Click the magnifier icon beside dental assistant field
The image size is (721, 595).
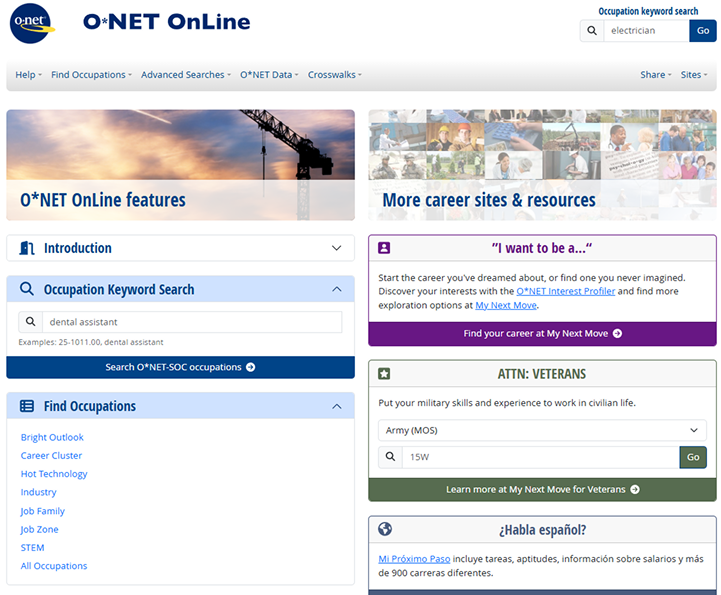pos(30,322)
